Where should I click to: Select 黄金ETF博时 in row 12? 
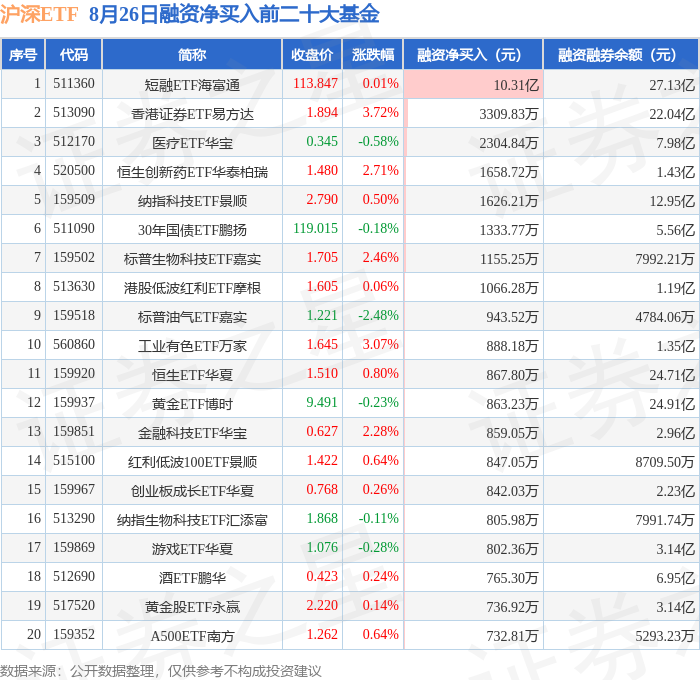tap(192, 405)
